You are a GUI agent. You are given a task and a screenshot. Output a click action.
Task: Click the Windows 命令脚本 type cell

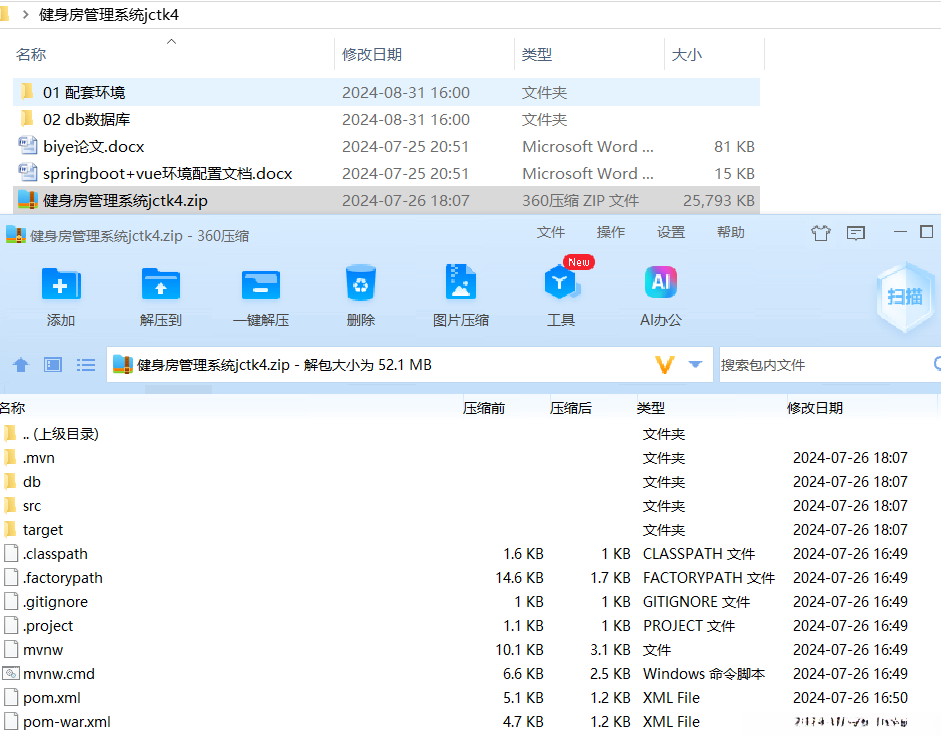pos(704,674)
